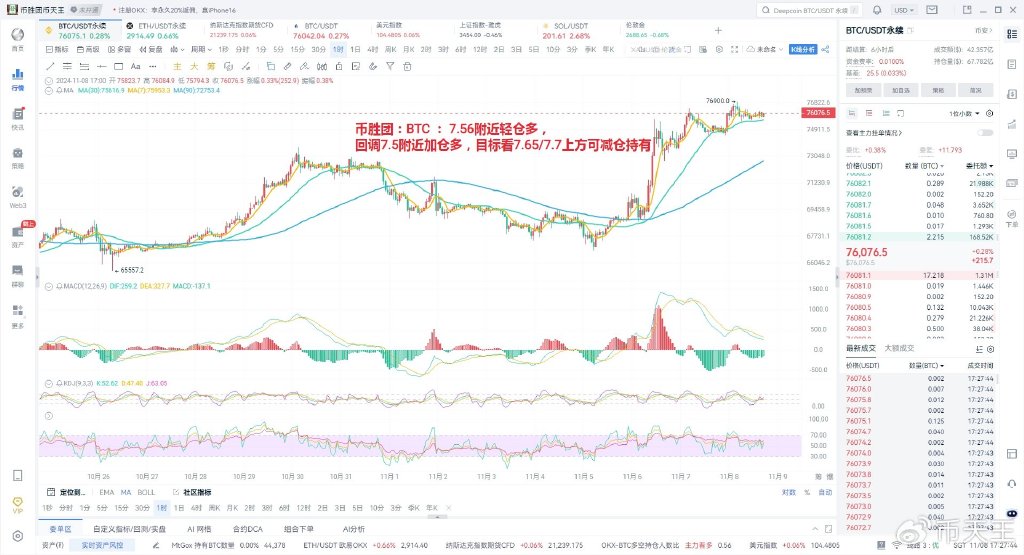Toggle KDJ indicator visibility circle

point(50,383)
